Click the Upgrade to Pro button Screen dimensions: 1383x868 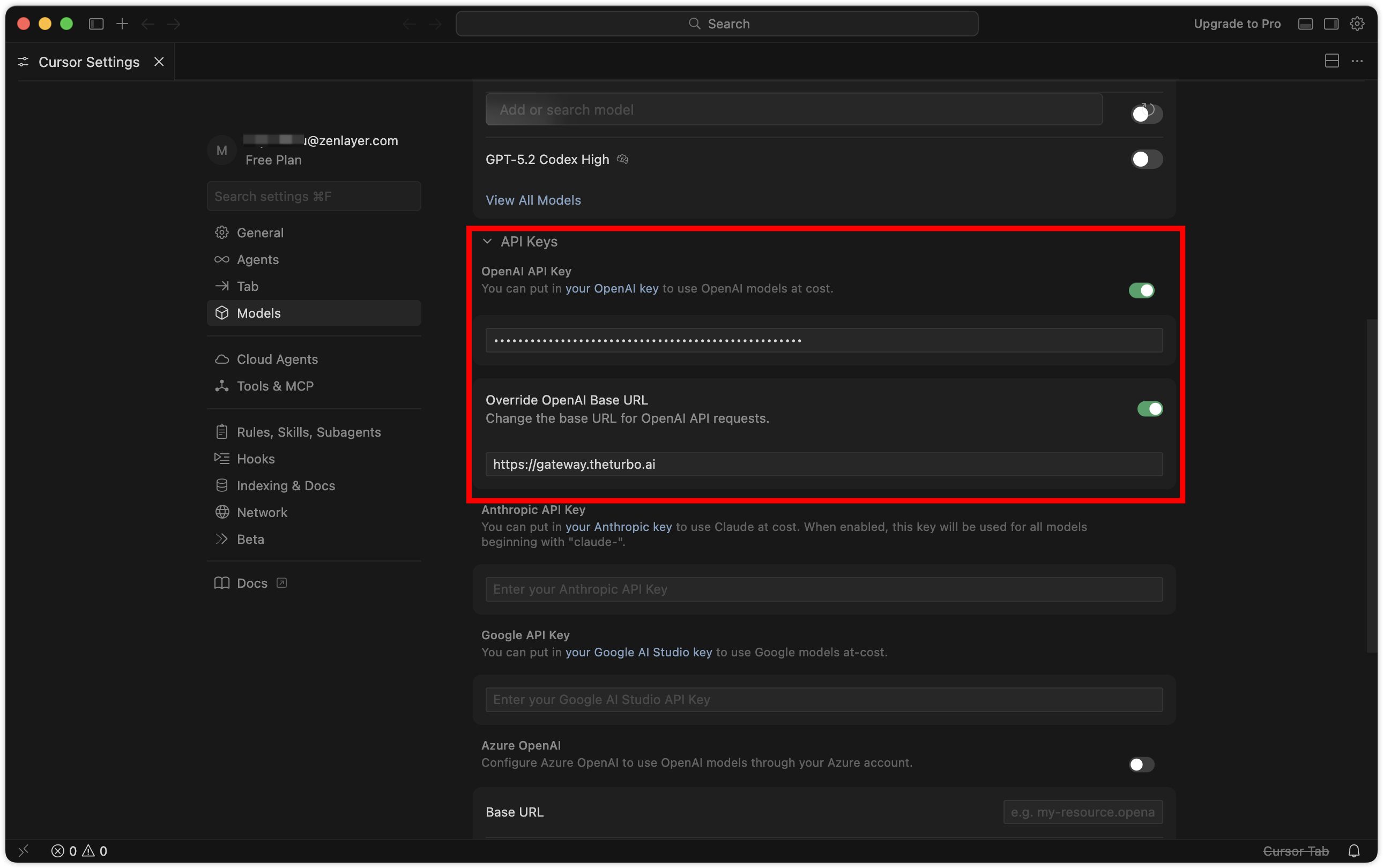[1237, 24]
